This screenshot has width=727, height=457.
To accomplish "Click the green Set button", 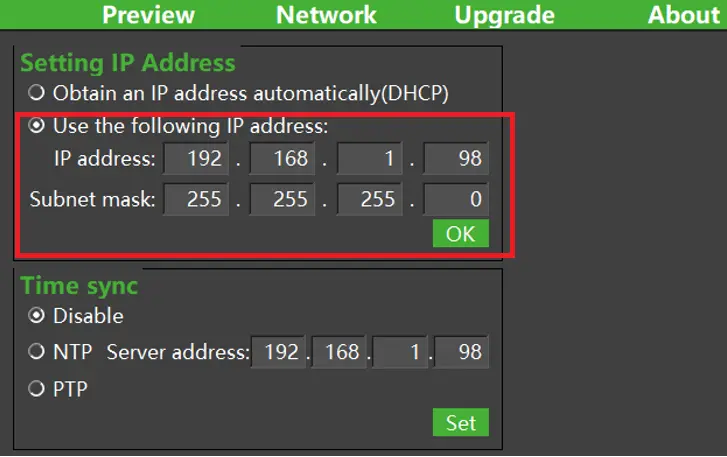I will [x=460, y=422].
